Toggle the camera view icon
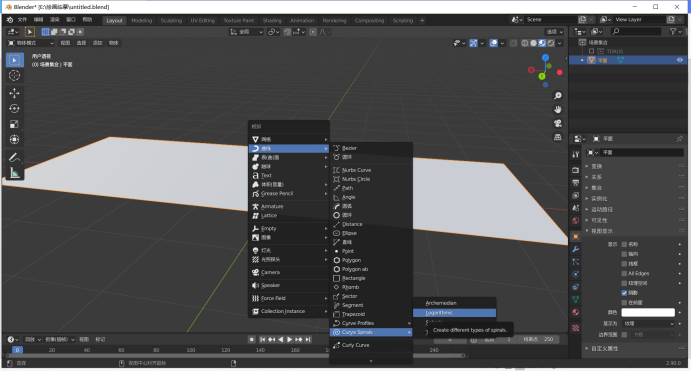This screenshot has height=371, width=692. (558, 124)
